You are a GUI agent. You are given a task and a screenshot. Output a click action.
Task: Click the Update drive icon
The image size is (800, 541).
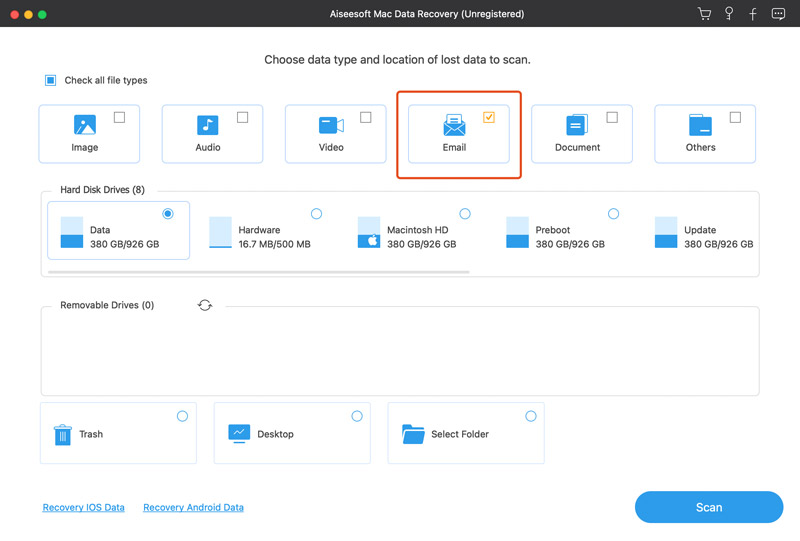(x=666, y=232)
